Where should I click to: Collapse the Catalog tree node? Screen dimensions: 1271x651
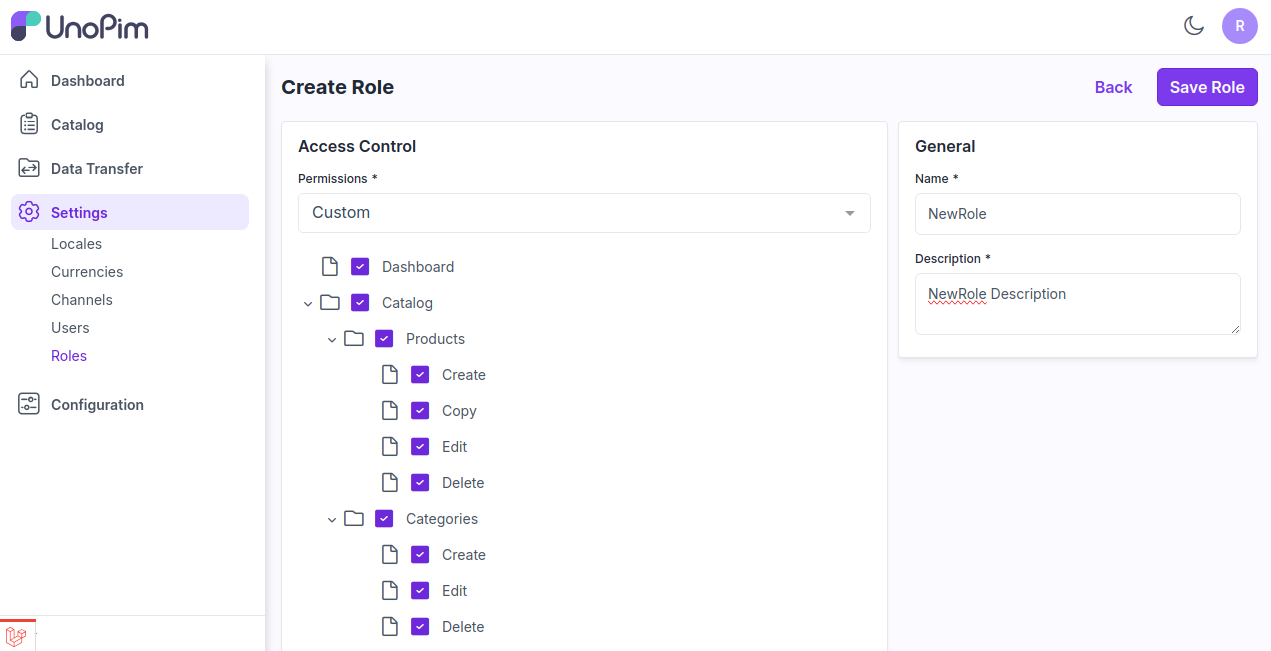coord(308,303)
